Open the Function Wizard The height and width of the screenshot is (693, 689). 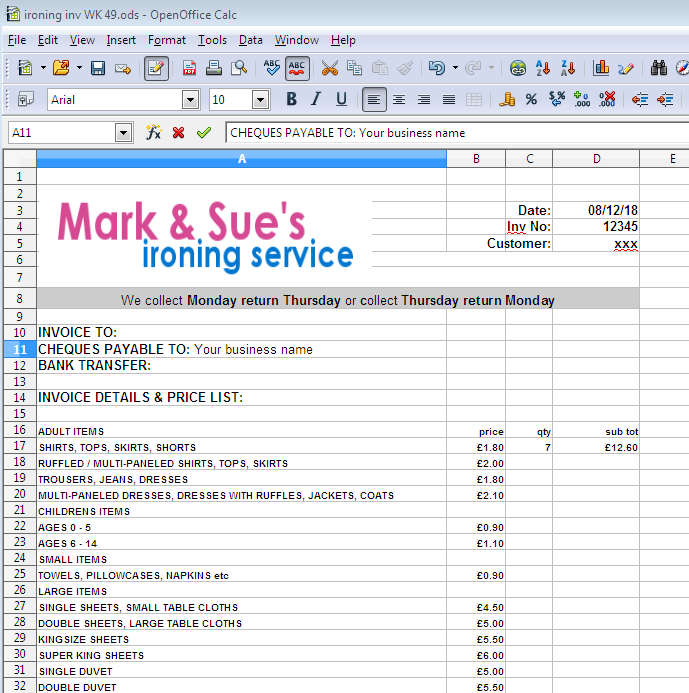click(x=153, y=132)
